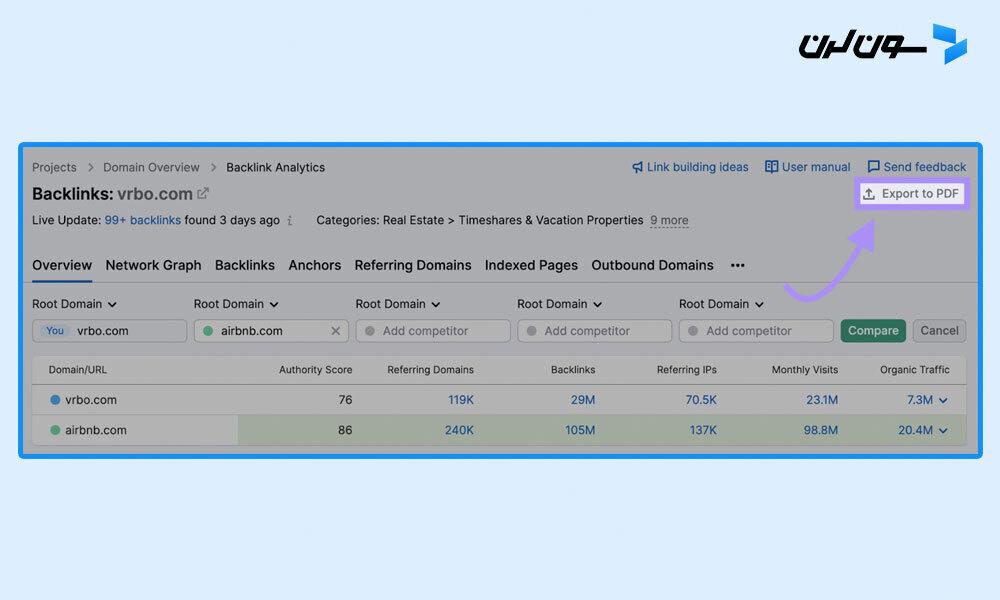Screen dimensions: 1000x600
Task: Click the green Compare button
Action: pyautogui.click(x=873, y=331)
